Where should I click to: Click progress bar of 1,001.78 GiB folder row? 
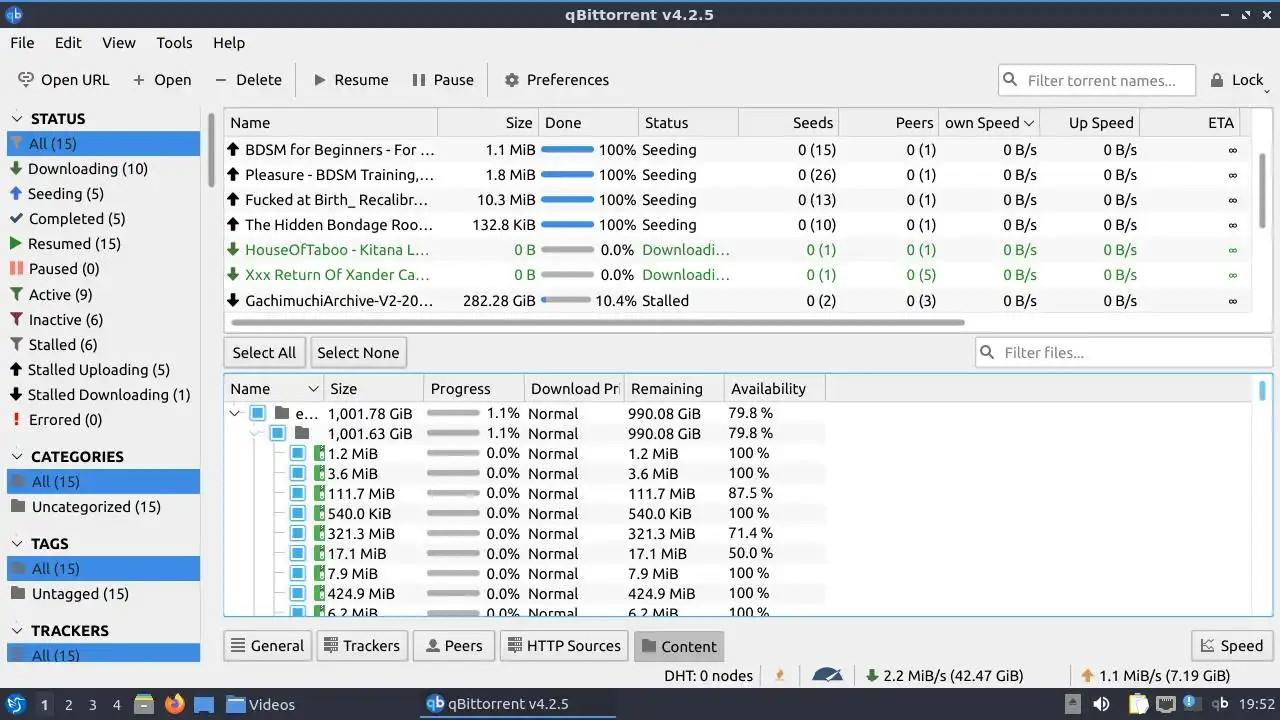453,413
